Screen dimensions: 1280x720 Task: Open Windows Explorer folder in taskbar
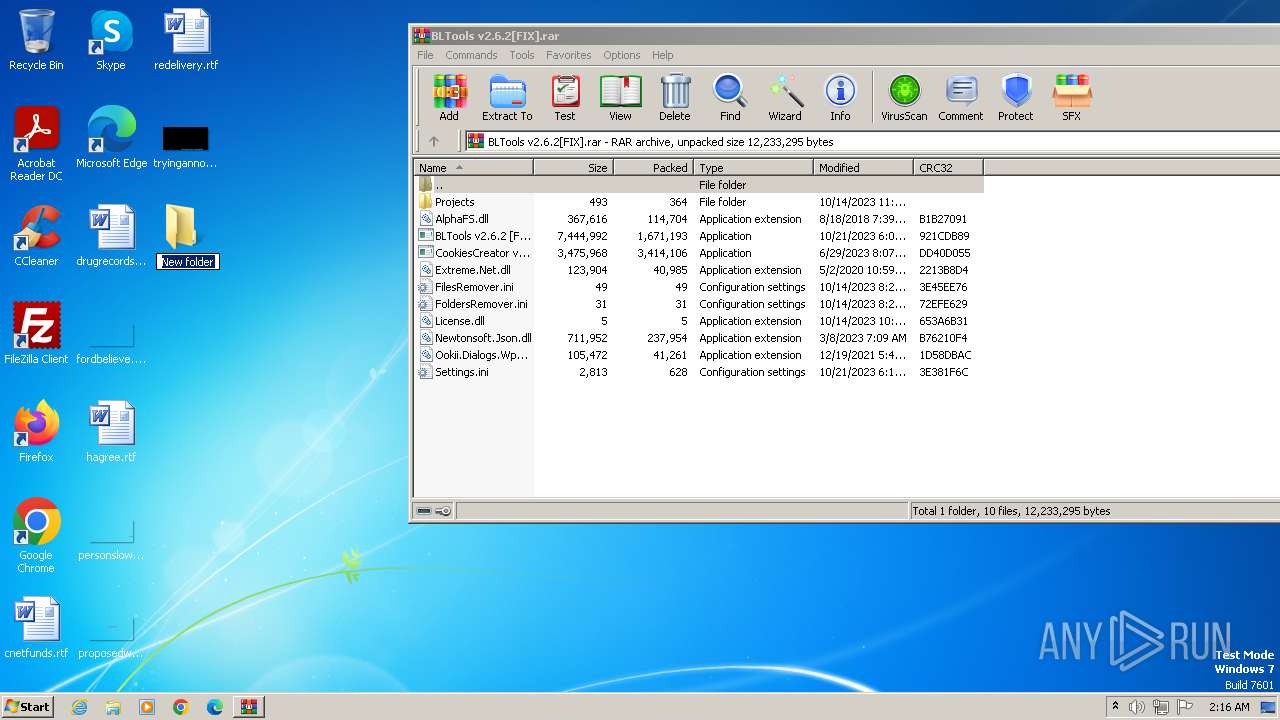pyautogui.click(x=113, y=707)
